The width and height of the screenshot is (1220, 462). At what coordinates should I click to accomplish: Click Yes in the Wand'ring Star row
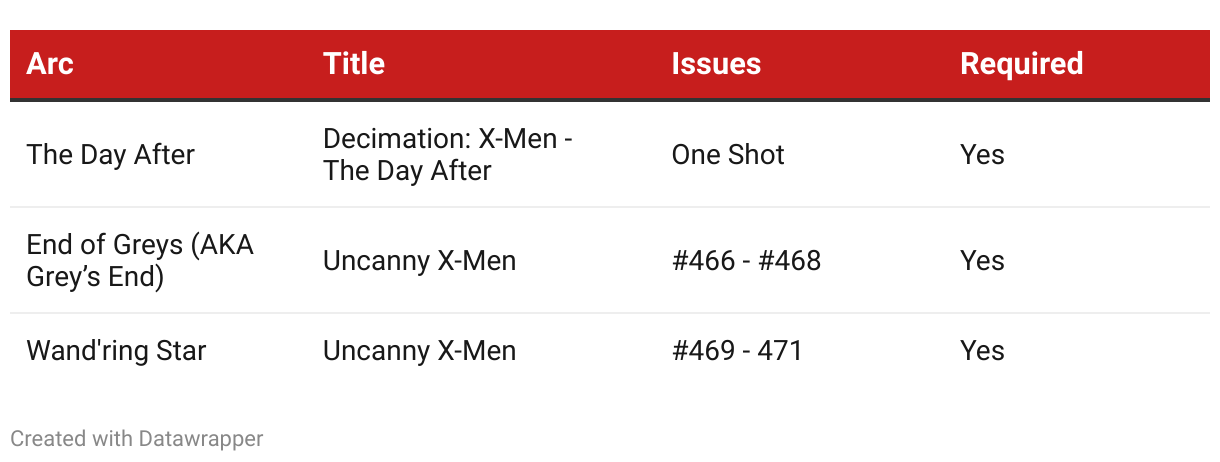click(982, 351)
